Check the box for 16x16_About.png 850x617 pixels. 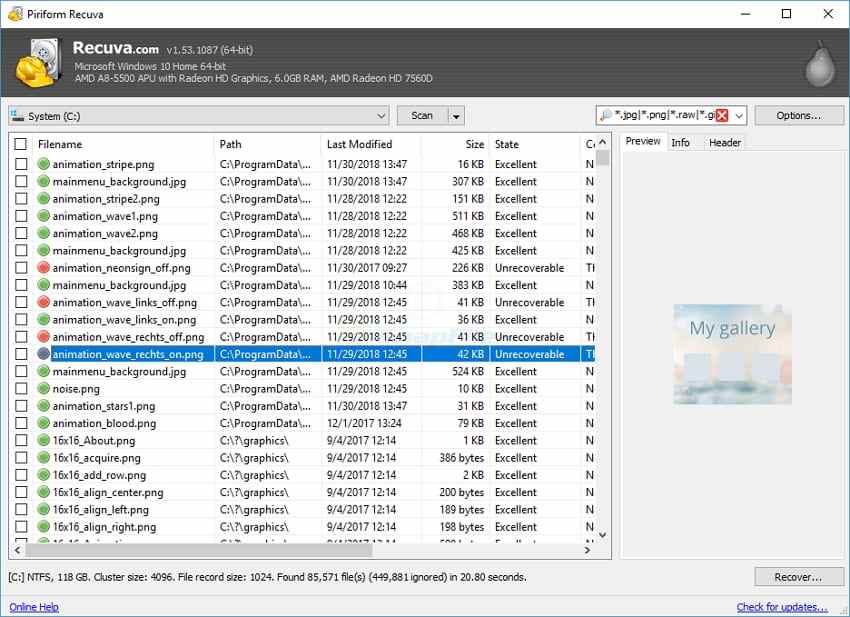tap(21, 440)
